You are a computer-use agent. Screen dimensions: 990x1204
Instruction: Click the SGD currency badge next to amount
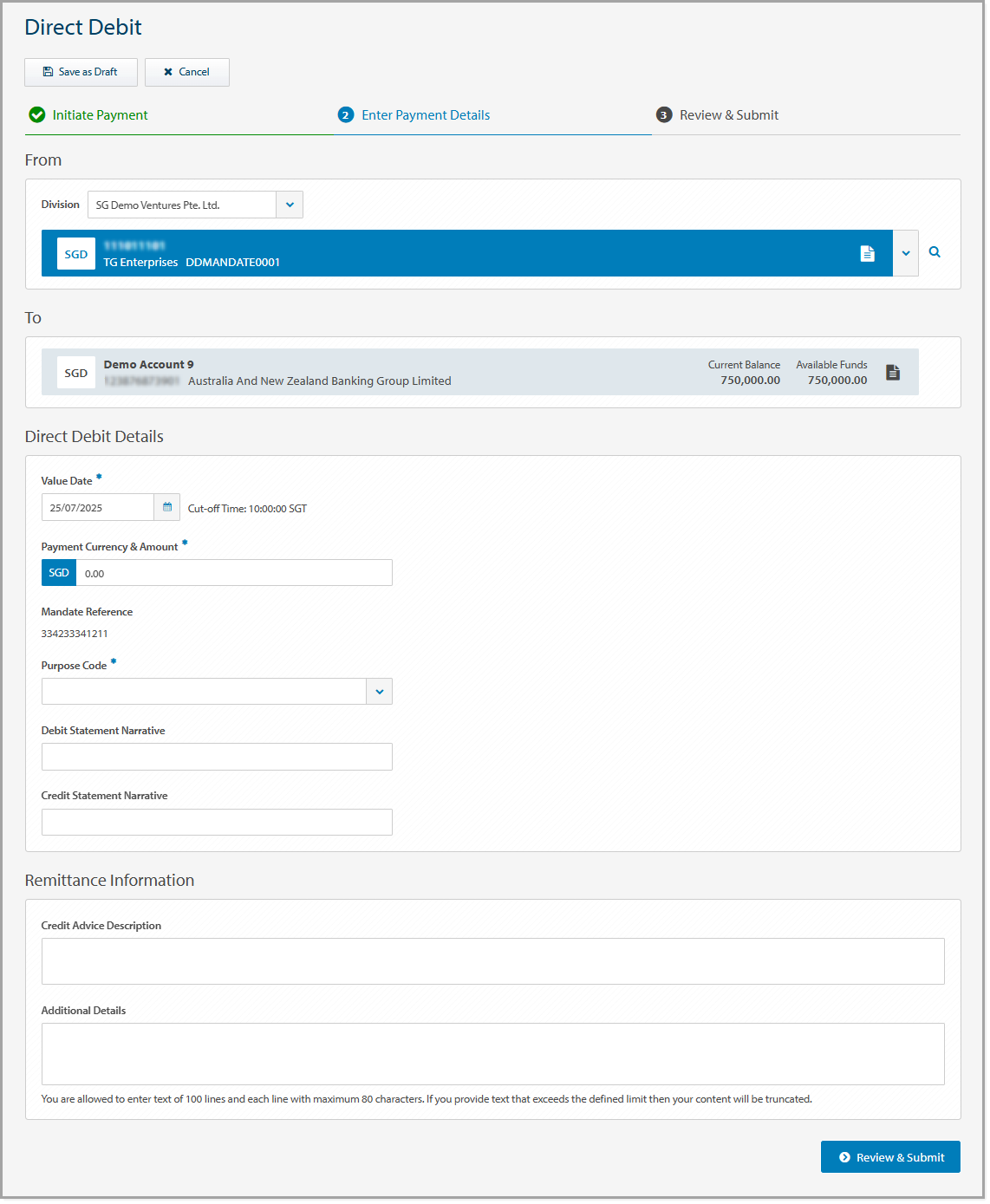58,572
